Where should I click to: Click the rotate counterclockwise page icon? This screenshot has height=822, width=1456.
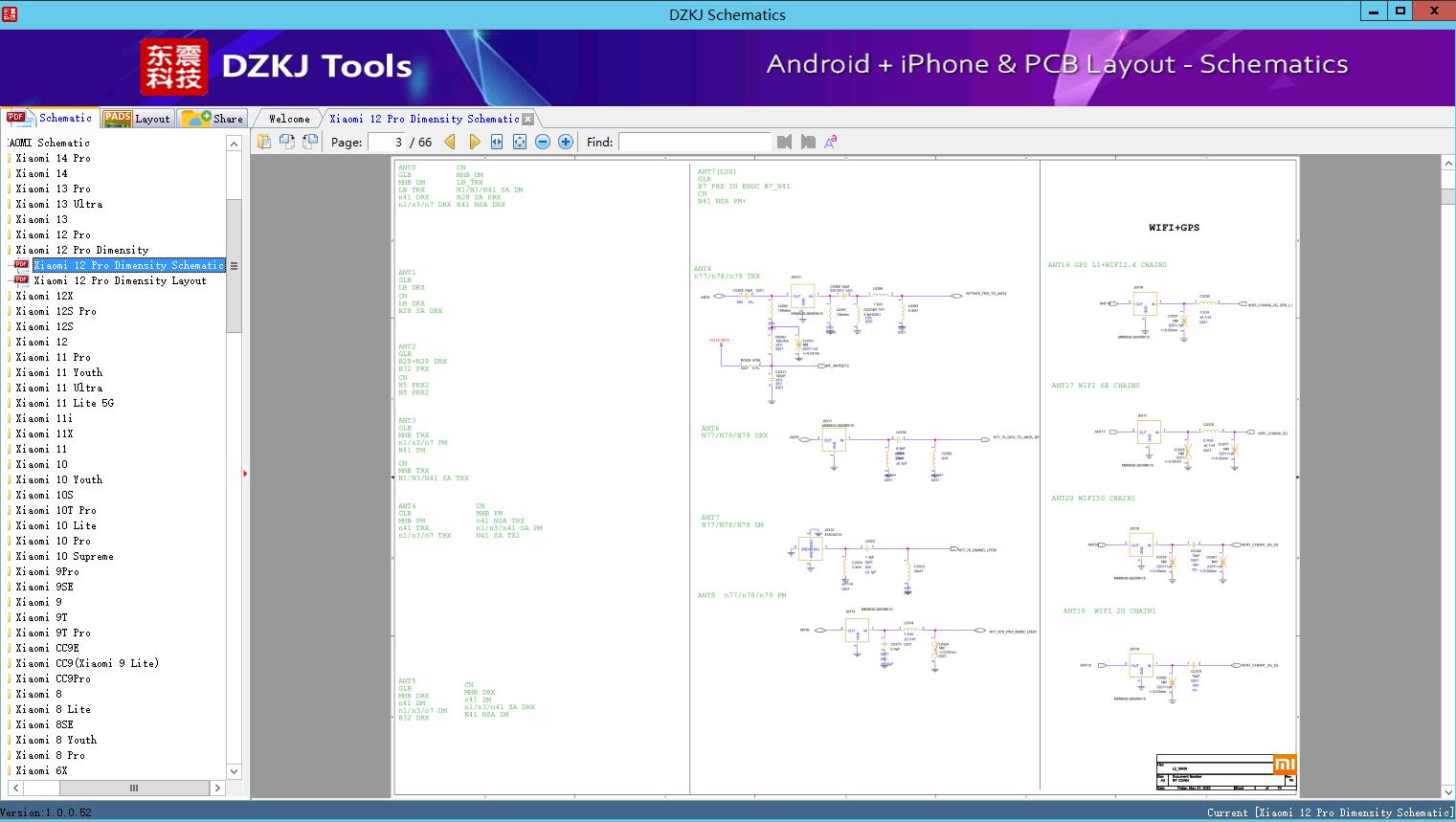pyautogui.click(x=287, y=142)
